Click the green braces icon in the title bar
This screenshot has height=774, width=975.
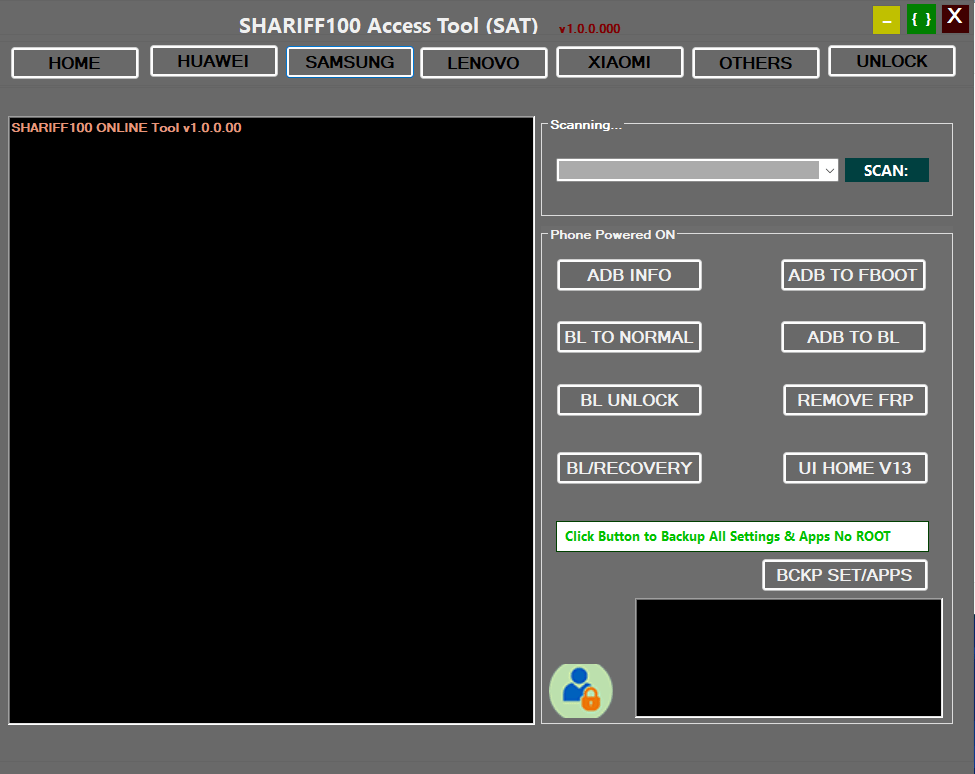[x=920, y=18]
